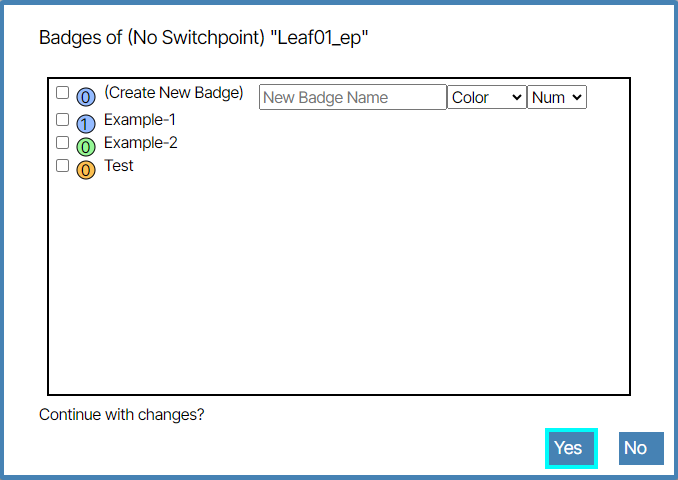This screenshot has width=678, height=480.
Task: Tick the Create New Badge checkbox
Action: 62,93
